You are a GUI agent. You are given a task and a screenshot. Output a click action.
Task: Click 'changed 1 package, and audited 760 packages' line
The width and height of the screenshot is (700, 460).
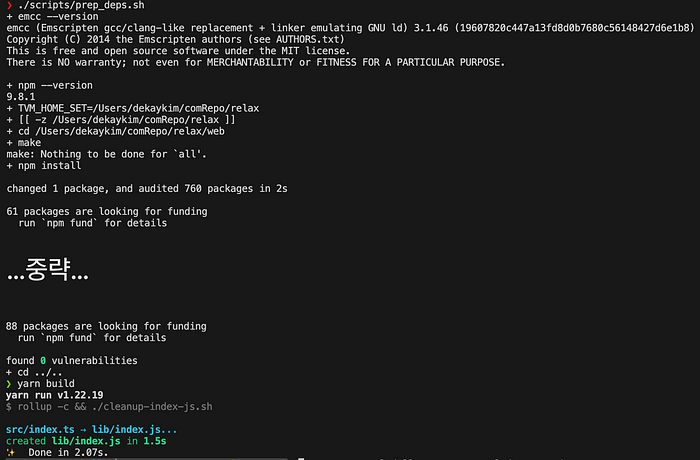tap(147, 188)
